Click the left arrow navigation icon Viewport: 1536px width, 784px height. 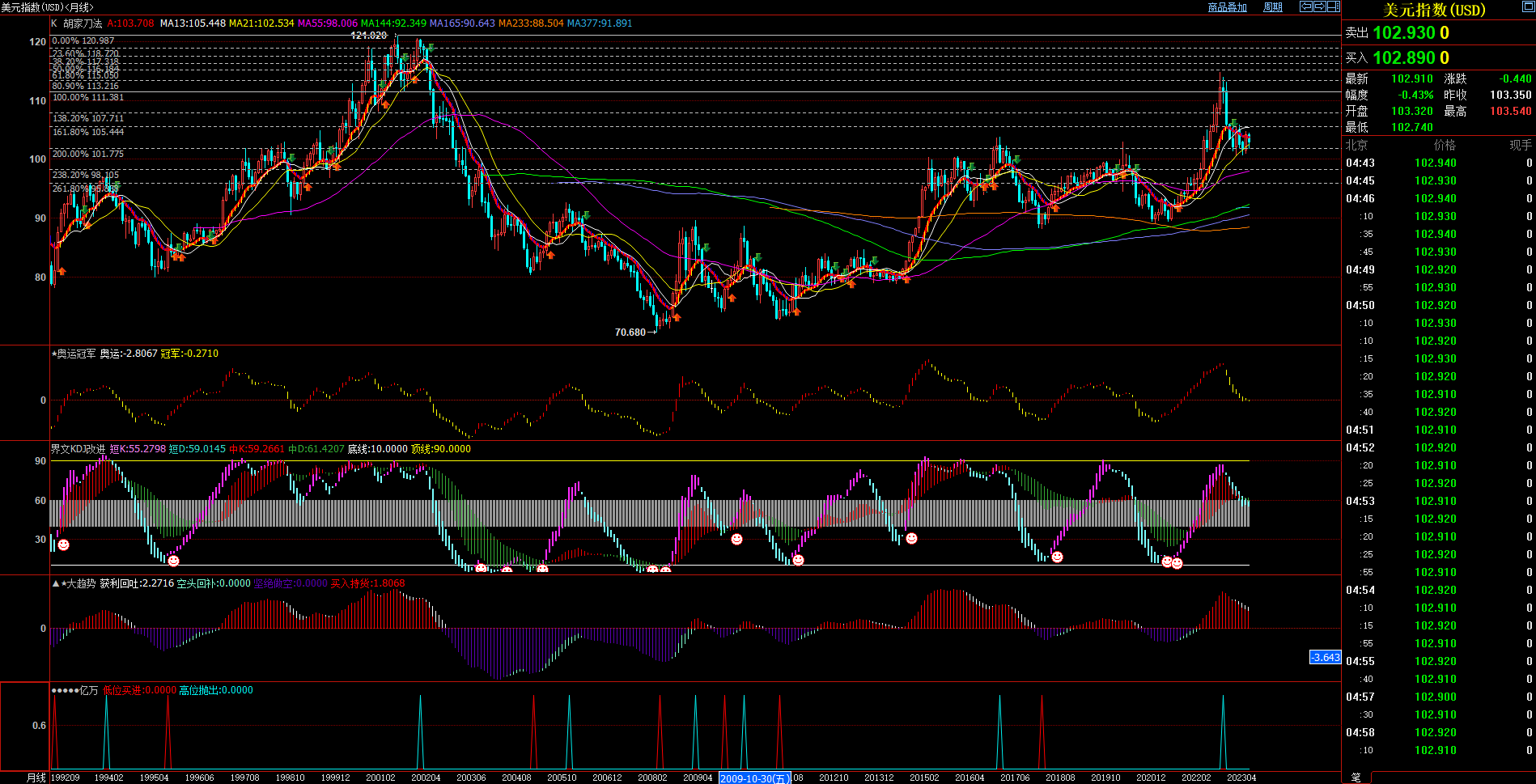1306,6
